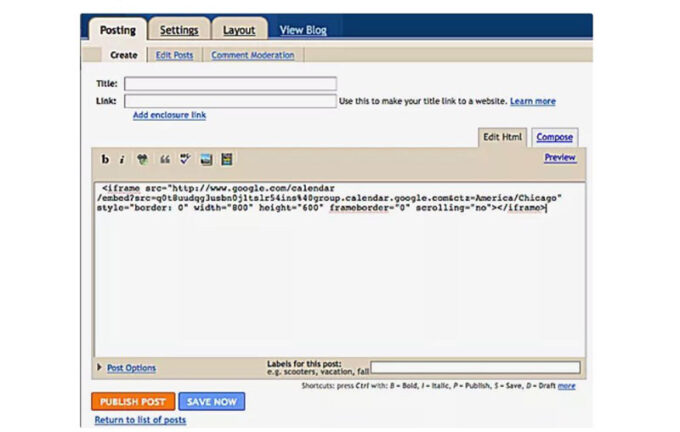
Task: Apply bold formatting with the b icon
Action: coord(105,159)
